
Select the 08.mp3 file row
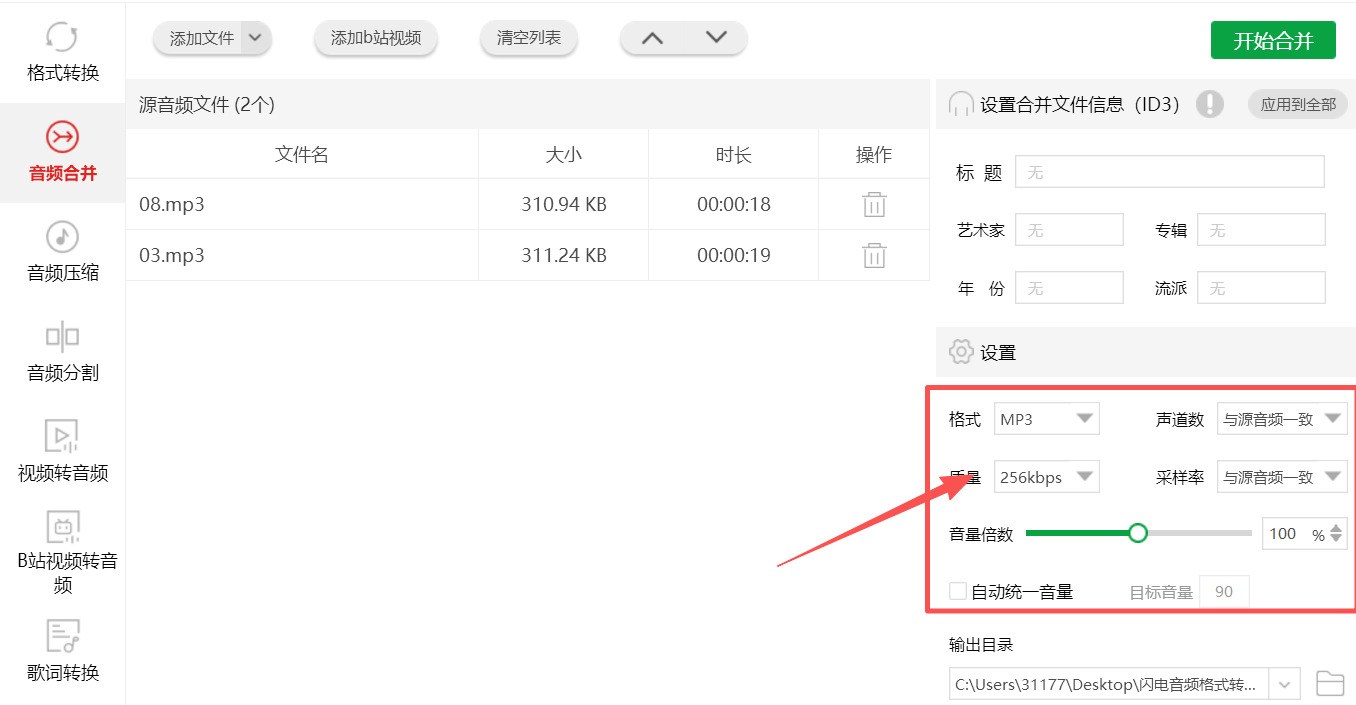click(x=527, y=205)
